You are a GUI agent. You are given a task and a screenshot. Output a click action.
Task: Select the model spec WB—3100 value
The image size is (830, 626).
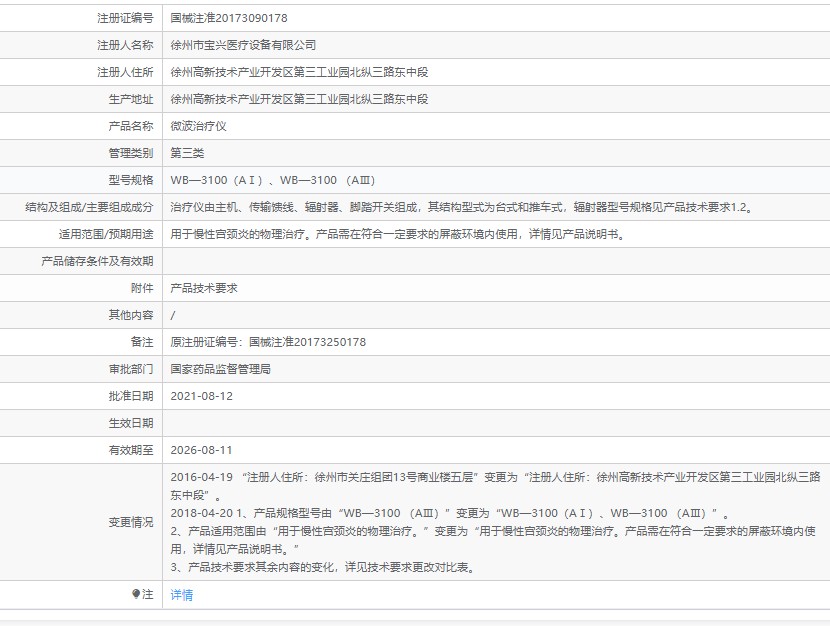[x=273, y=180]
